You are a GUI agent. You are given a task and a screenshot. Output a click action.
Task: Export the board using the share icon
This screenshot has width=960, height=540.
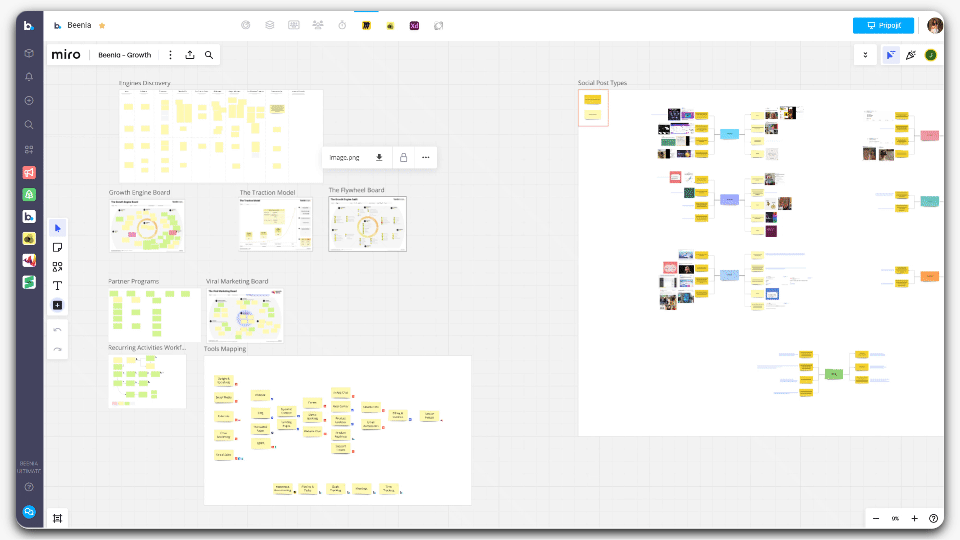(x=190, y=55)
